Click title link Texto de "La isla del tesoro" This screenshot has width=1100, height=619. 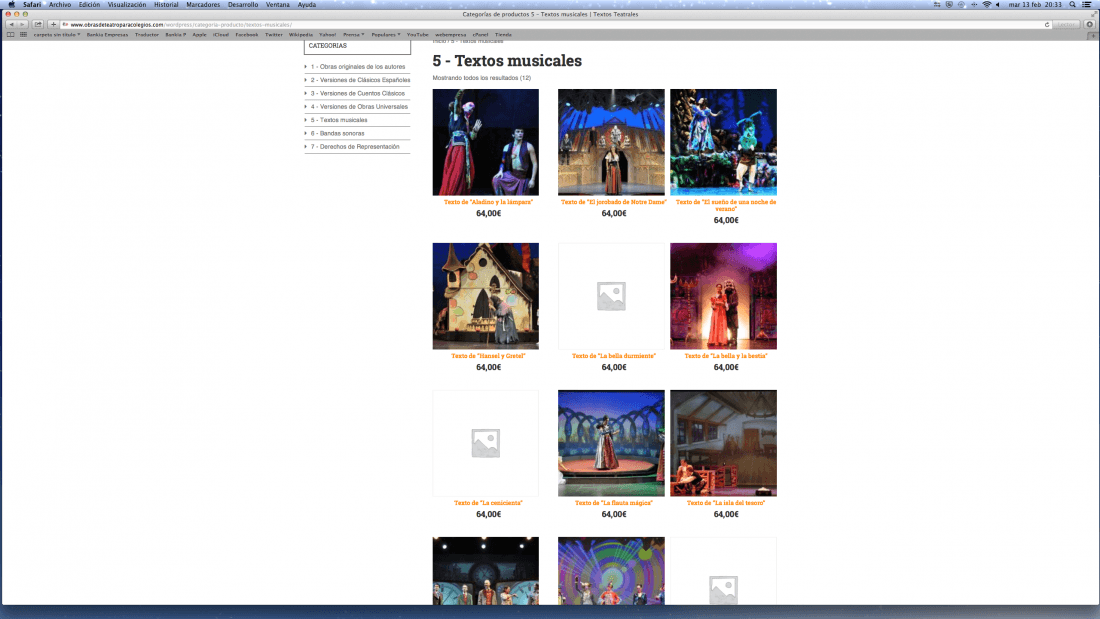tap(725, 503)
